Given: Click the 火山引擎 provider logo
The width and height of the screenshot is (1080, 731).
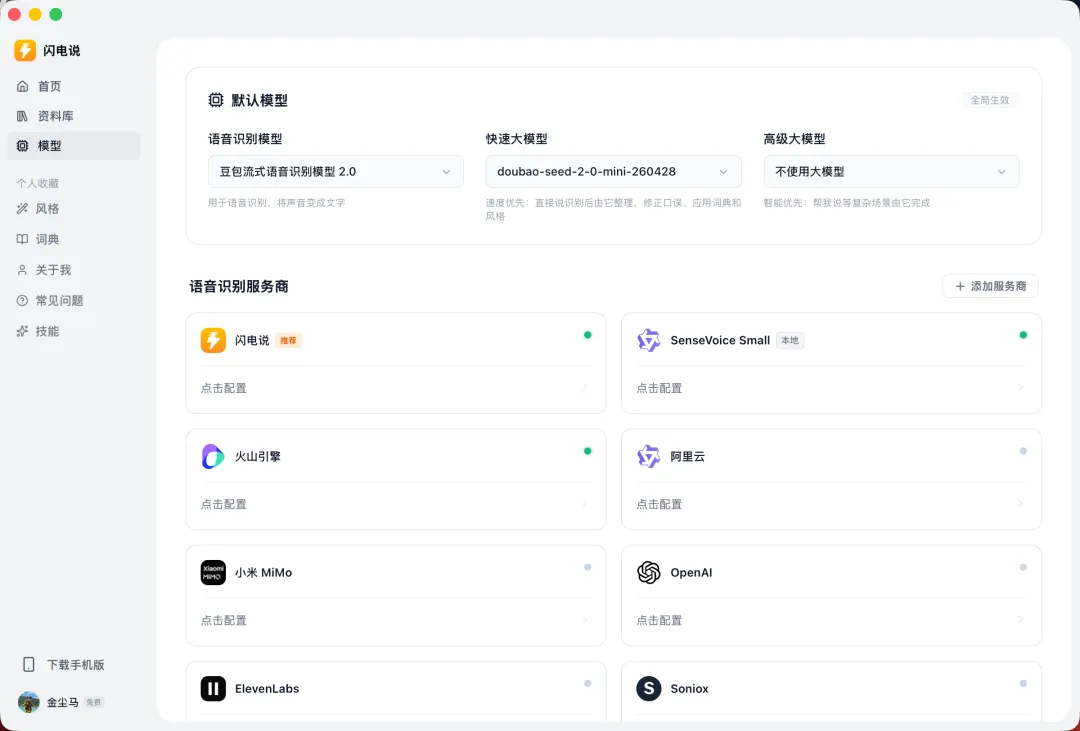Looking at the screenshot, I should tap(213, 456).
